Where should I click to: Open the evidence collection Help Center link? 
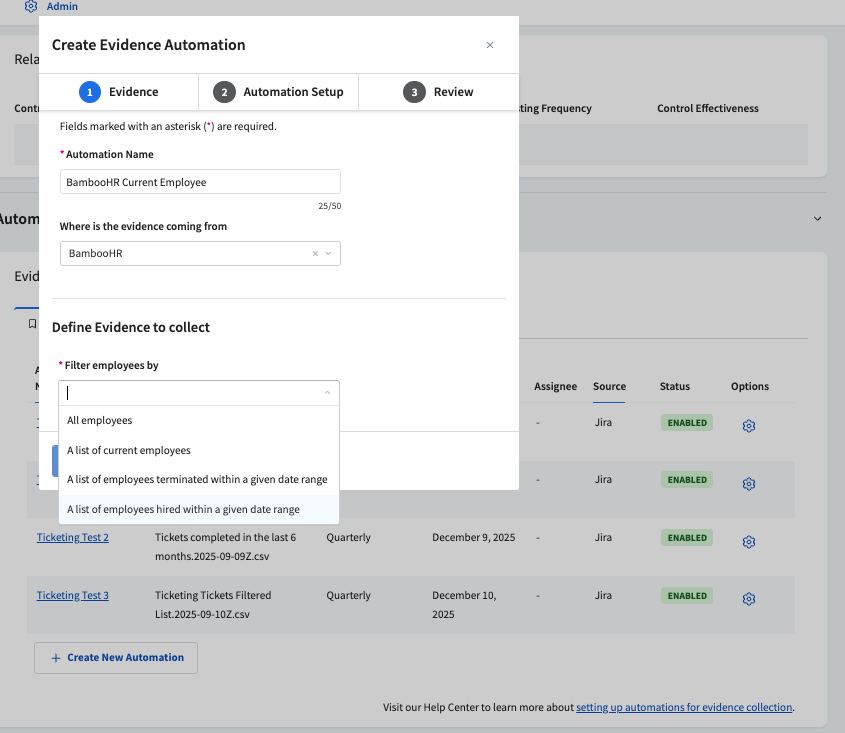[x=684, y=708]
